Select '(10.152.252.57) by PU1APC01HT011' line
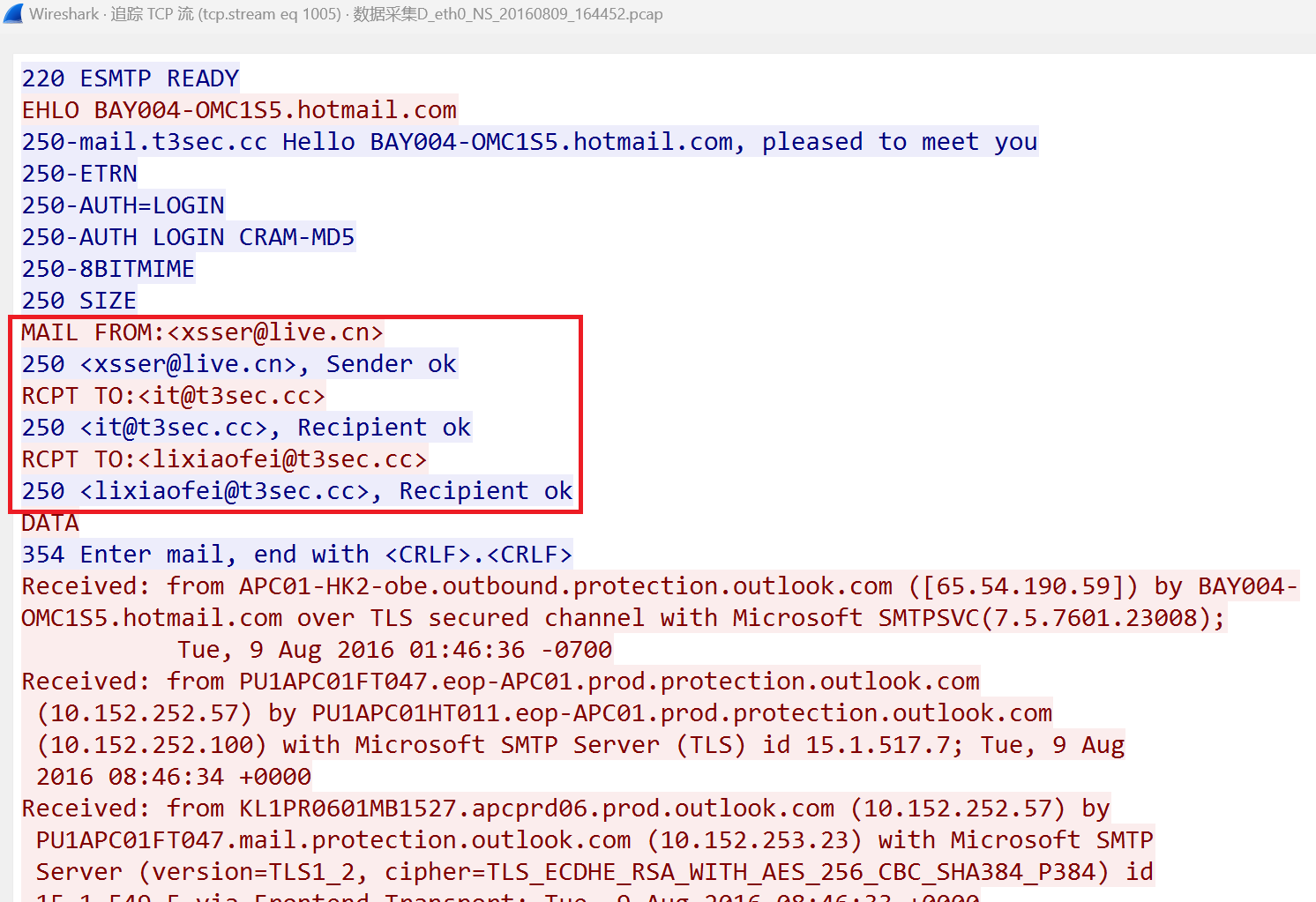The height and width of the screenshot is (902, 1316). point(544,713)
